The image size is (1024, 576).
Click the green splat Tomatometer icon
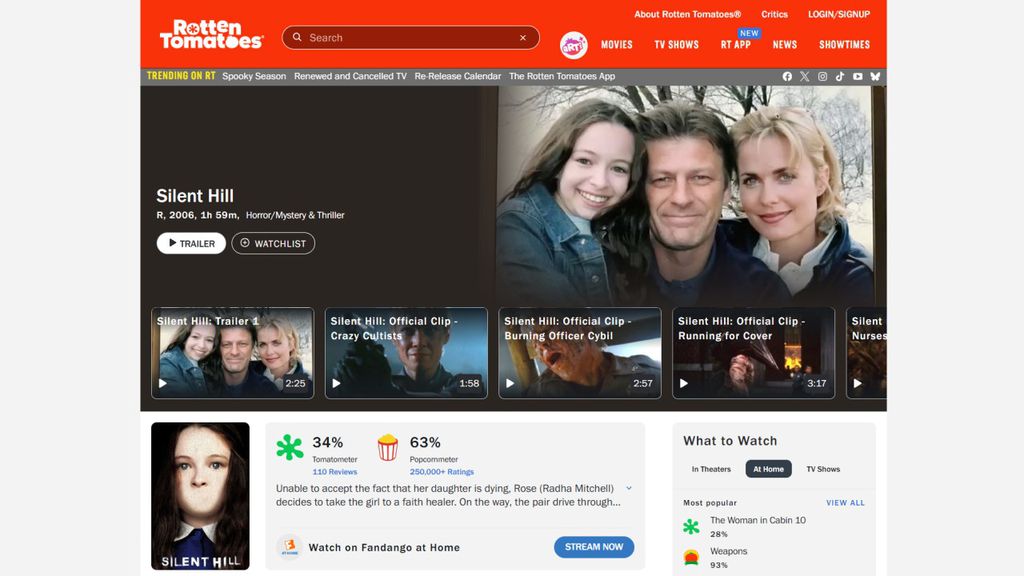(x=290, y=448)
